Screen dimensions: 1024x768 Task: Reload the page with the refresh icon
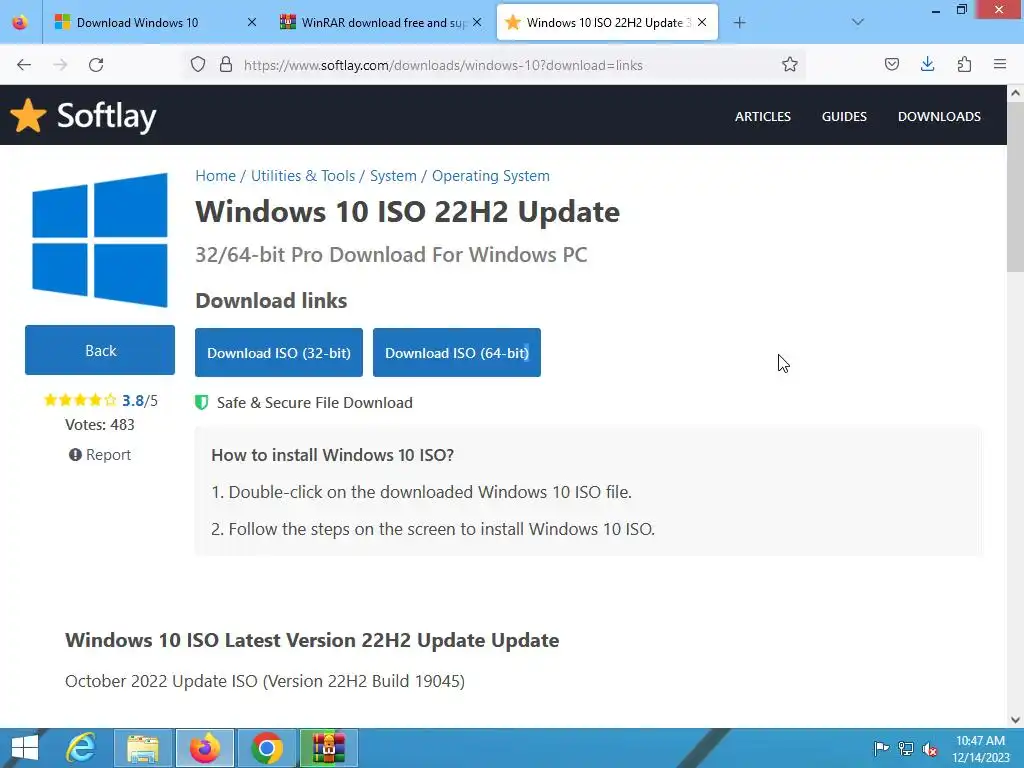[x=96, y=65]
